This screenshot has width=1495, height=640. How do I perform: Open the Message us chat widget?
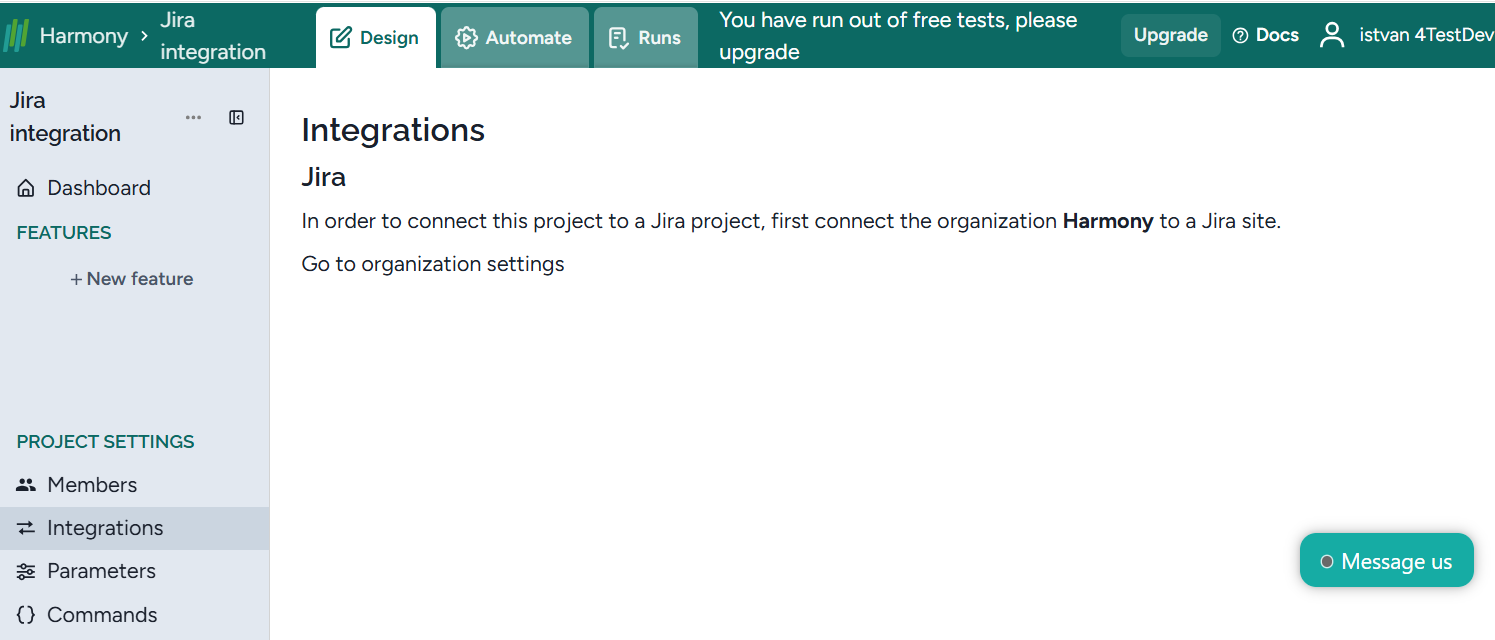click(x=1386, y=561)
